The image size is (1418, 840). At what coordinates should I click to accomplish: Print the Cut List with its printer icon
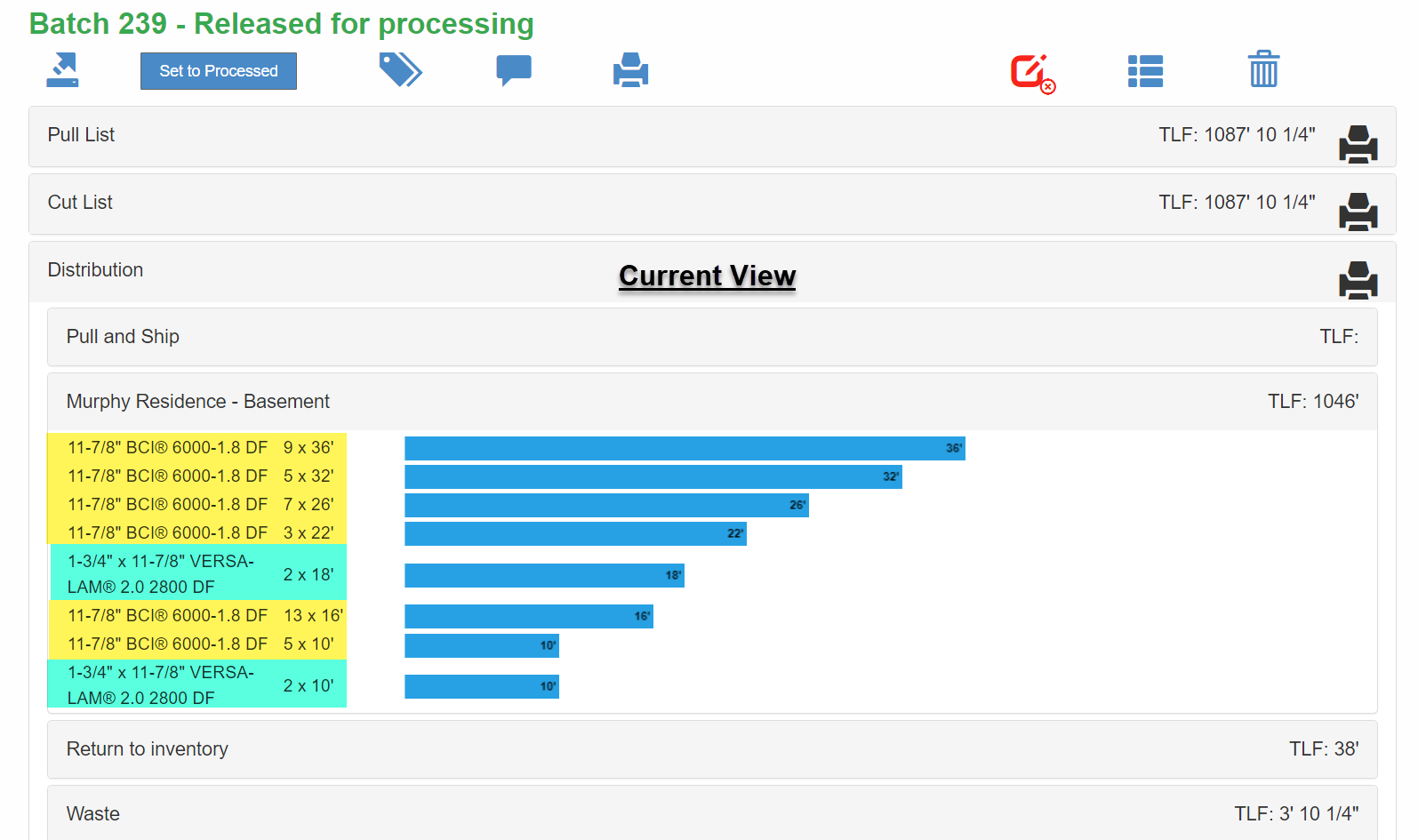pyautogui.click(x=1358, y=212)
